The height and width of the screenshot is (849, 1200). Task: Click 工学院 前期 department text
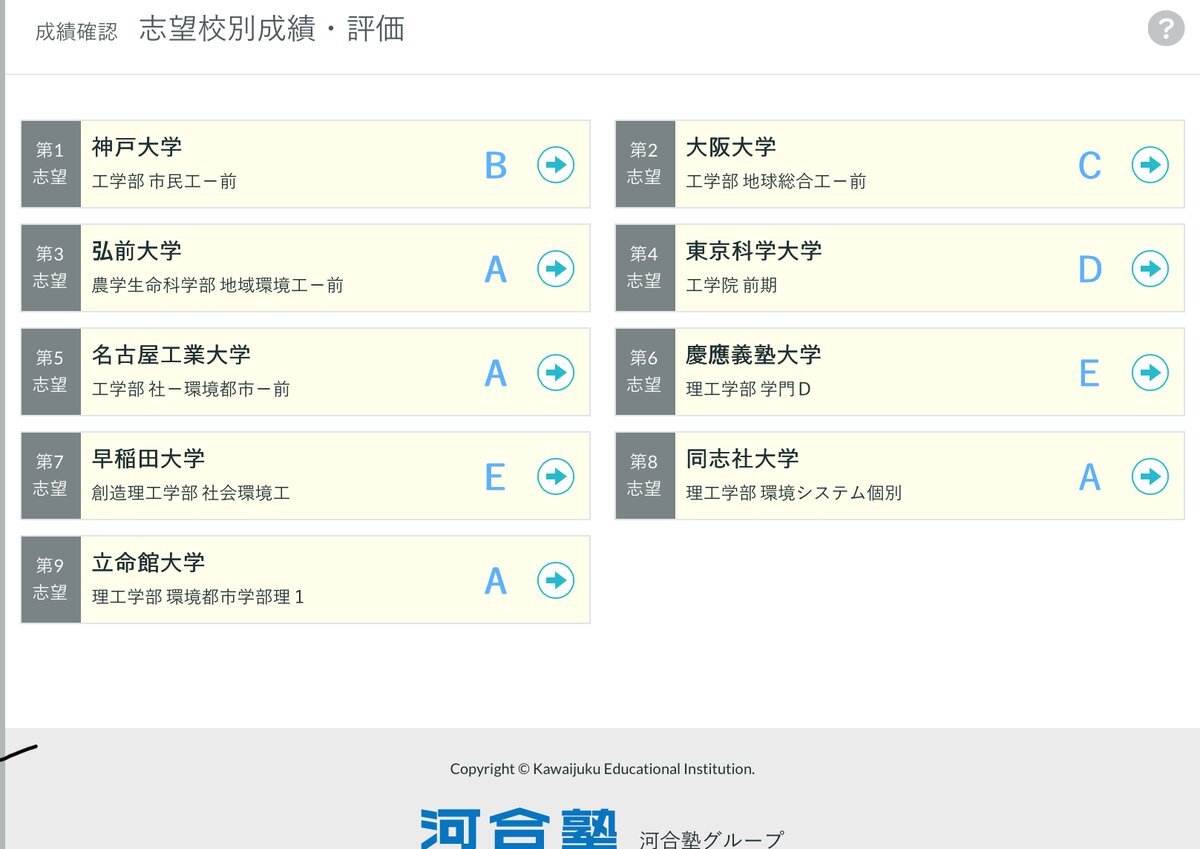tap(731, 286)
